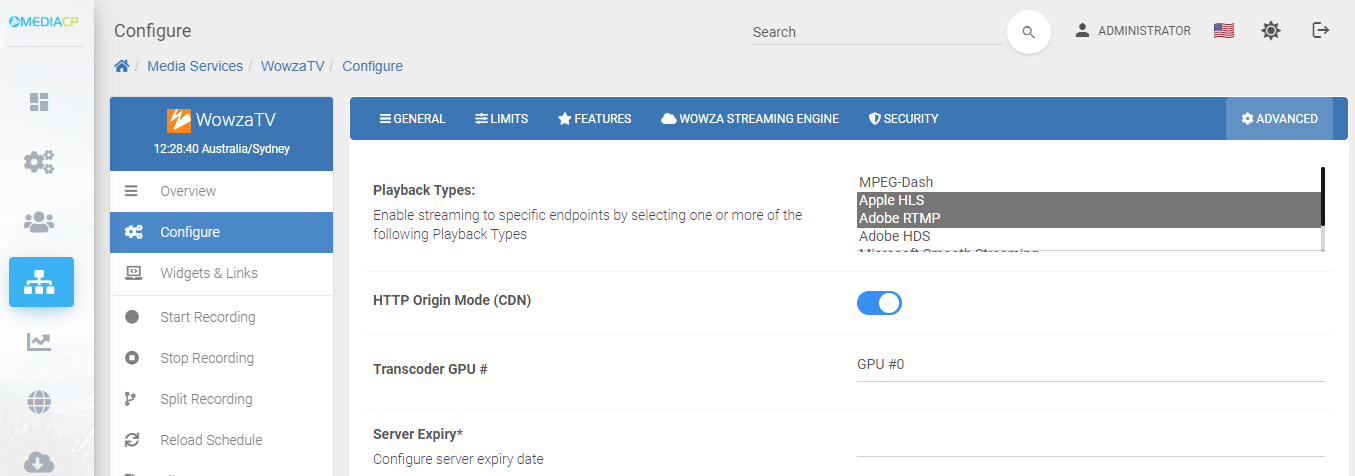Open the cloud download icon in left rail

[39, 461]
